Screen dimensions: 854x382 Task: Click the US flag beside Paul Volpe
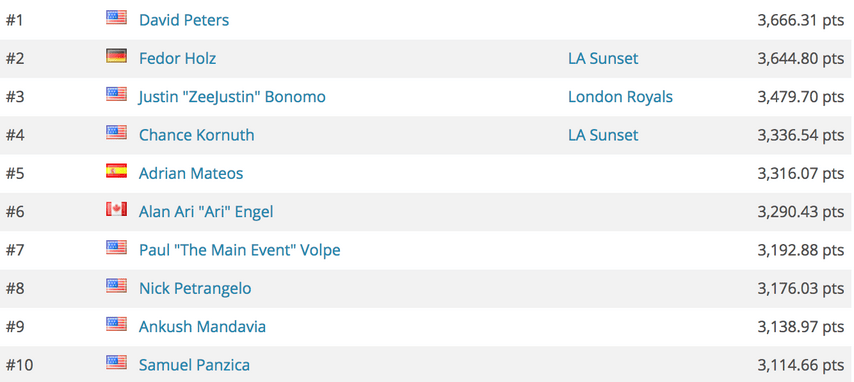click(116, 247)
